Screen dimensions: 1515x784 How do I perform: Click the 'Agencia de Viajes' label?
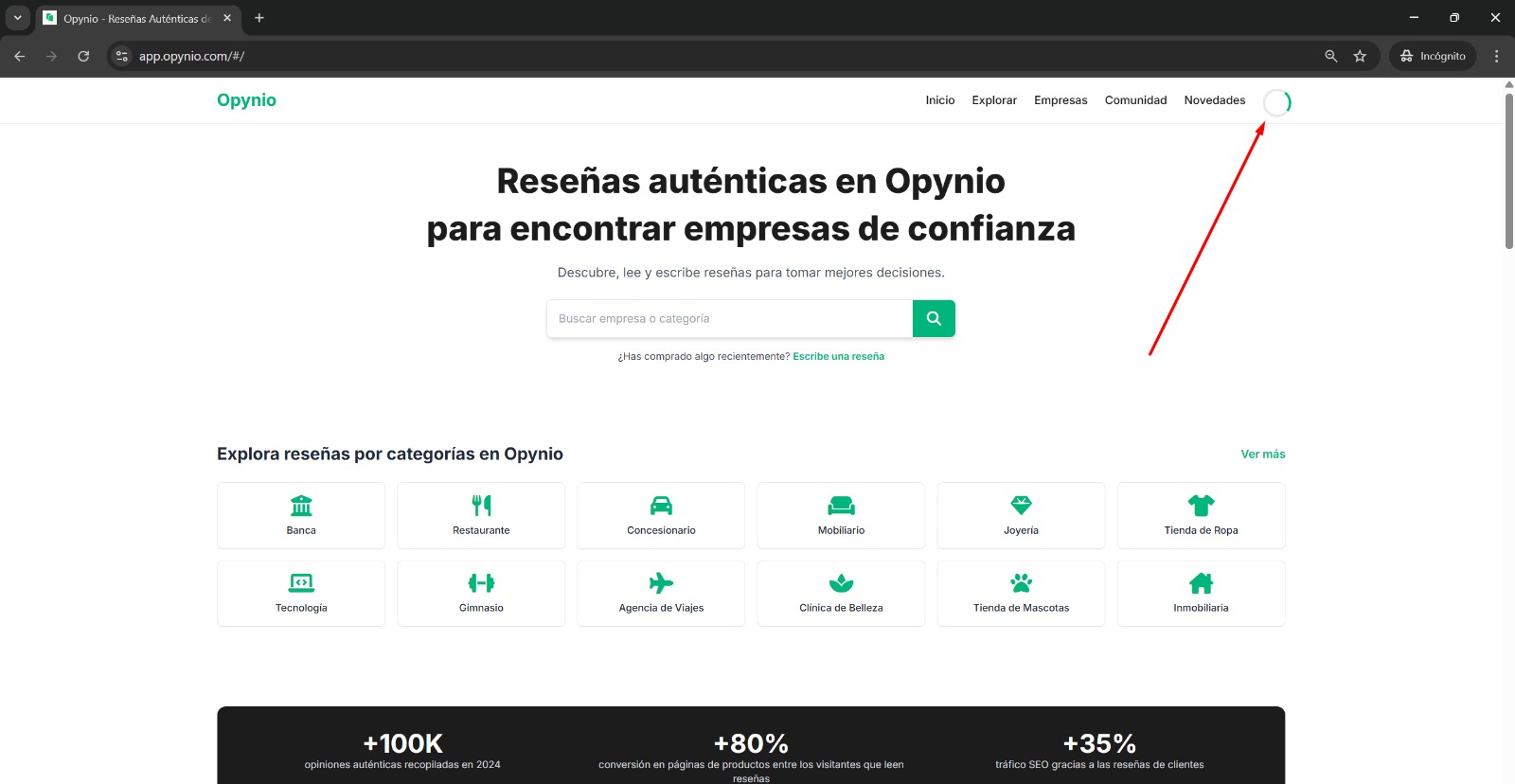(x=661, y=608)
